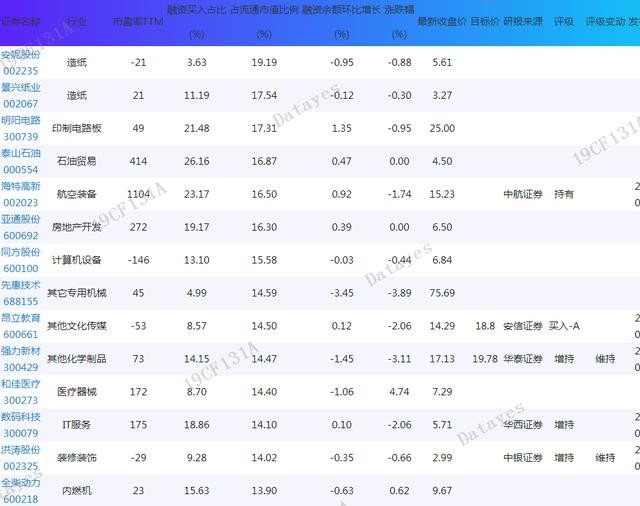Image resolution: width=640 pixels, height=506 pixels.
Task: Click 中航证券 in the research source column
Action: (523, 194)
